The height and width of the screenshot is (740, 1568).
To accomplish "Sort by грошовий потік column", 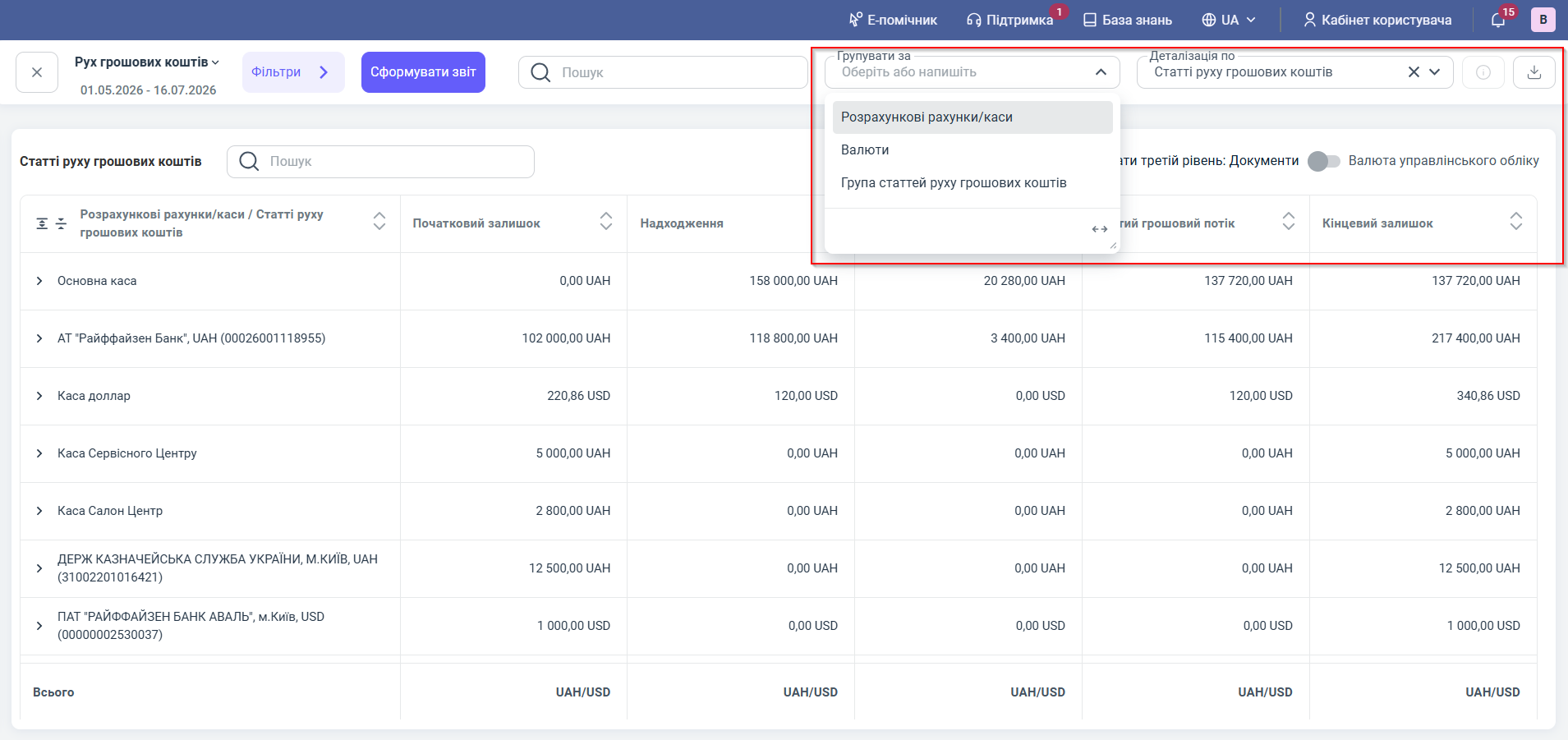I will click(x=1289, y=221).
